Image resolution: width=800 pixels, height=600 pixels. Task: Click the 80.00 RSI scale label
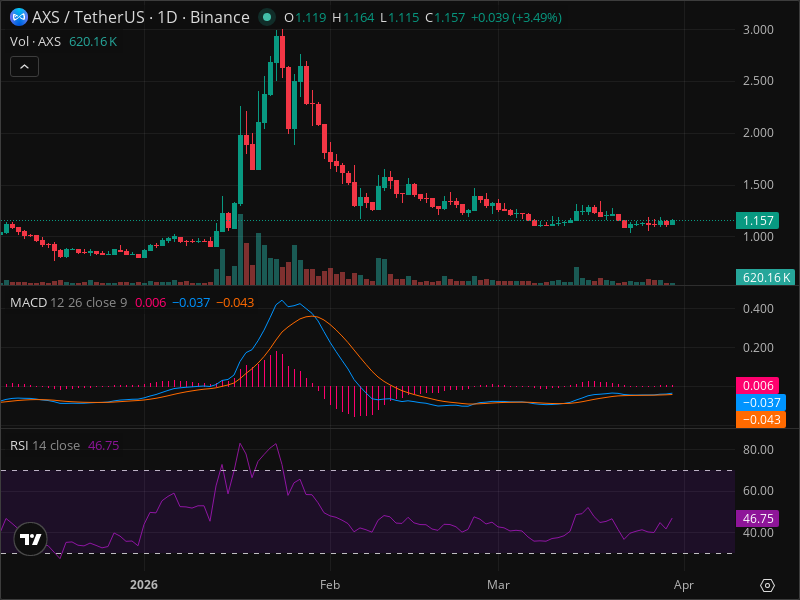pos(758,449)
